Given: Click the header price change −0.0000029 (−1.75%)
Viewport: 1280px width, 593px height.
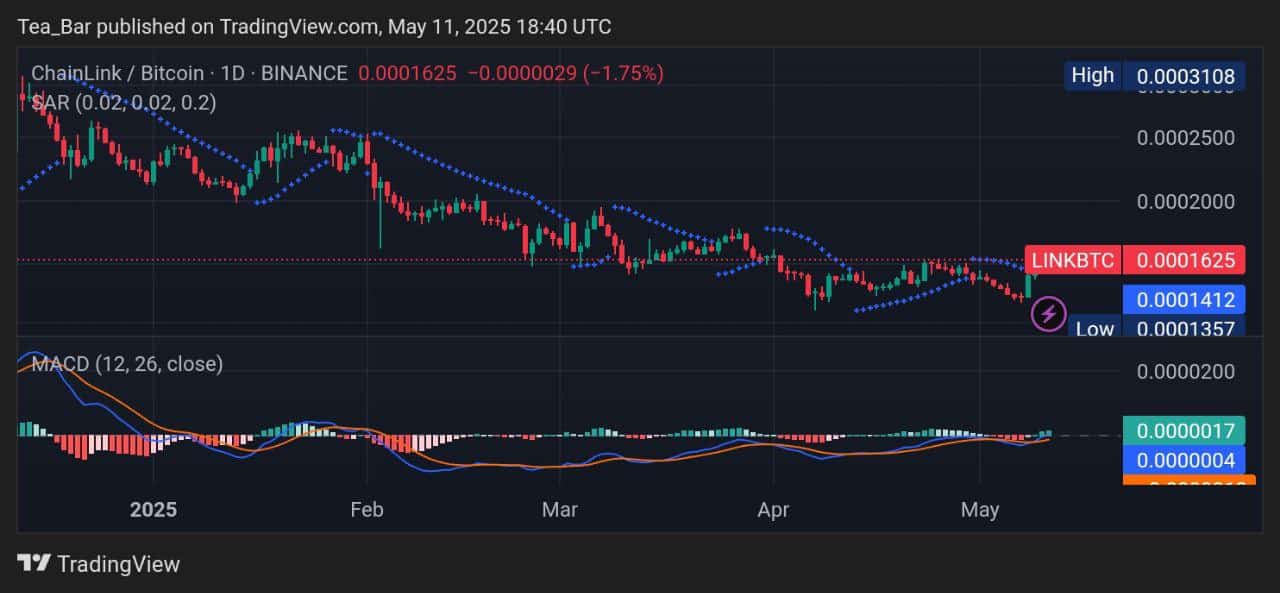Looking at the screenshot, I should [x=566, y=73].
